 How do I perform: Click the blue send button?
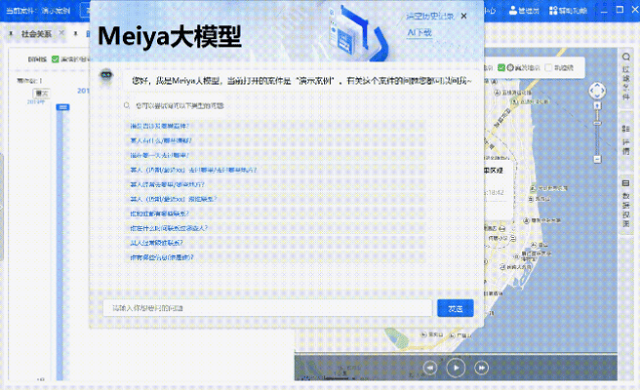point(455,308)
